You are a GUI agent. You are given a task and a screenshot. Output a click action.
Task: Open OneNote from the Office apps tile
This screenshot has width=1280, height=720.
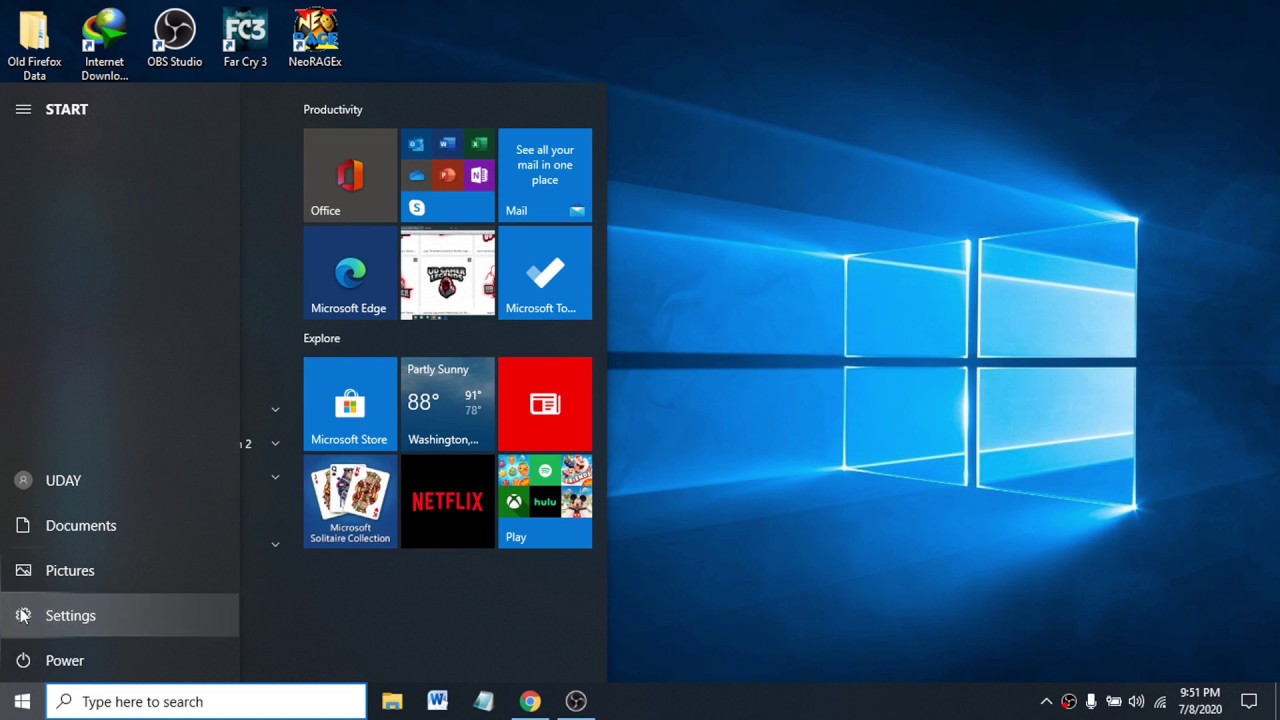pyautogui.click(x=479, y=175)
